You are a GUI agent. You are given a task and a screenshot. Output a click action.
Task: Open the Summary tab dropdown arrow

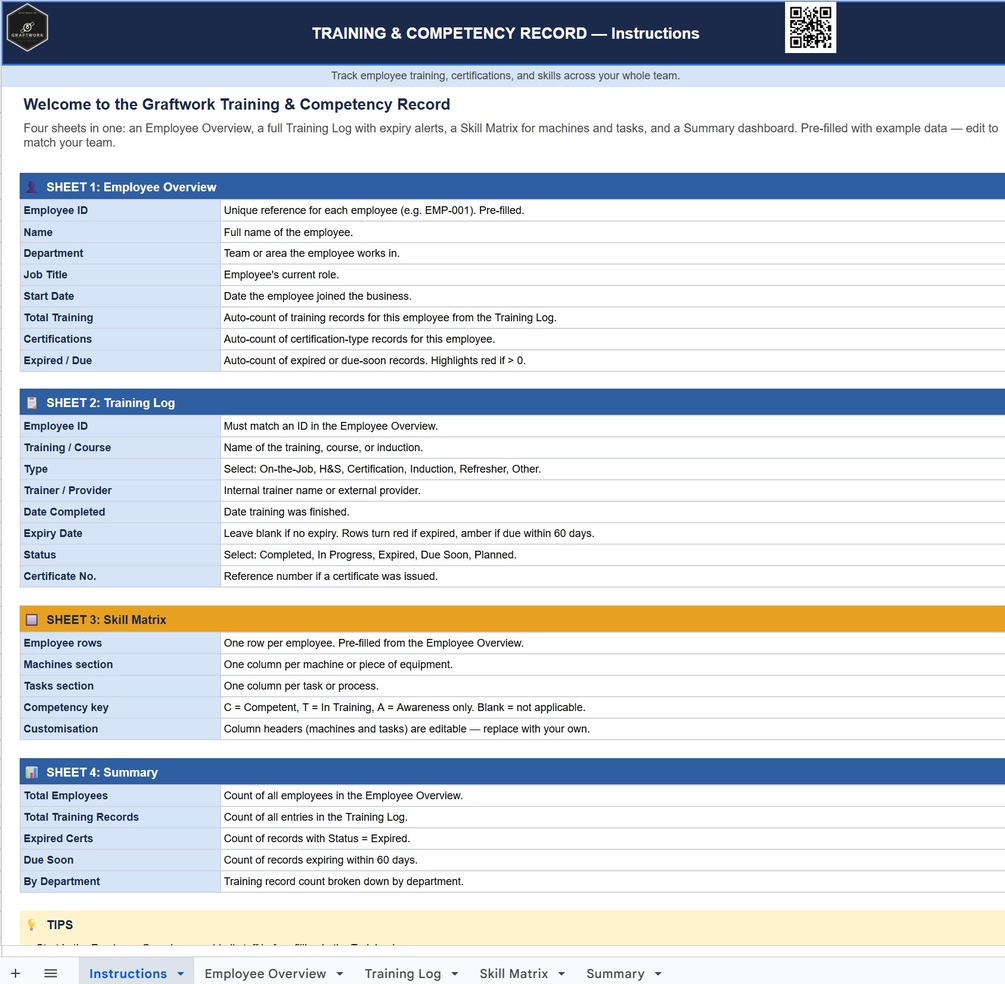point(658,974)
